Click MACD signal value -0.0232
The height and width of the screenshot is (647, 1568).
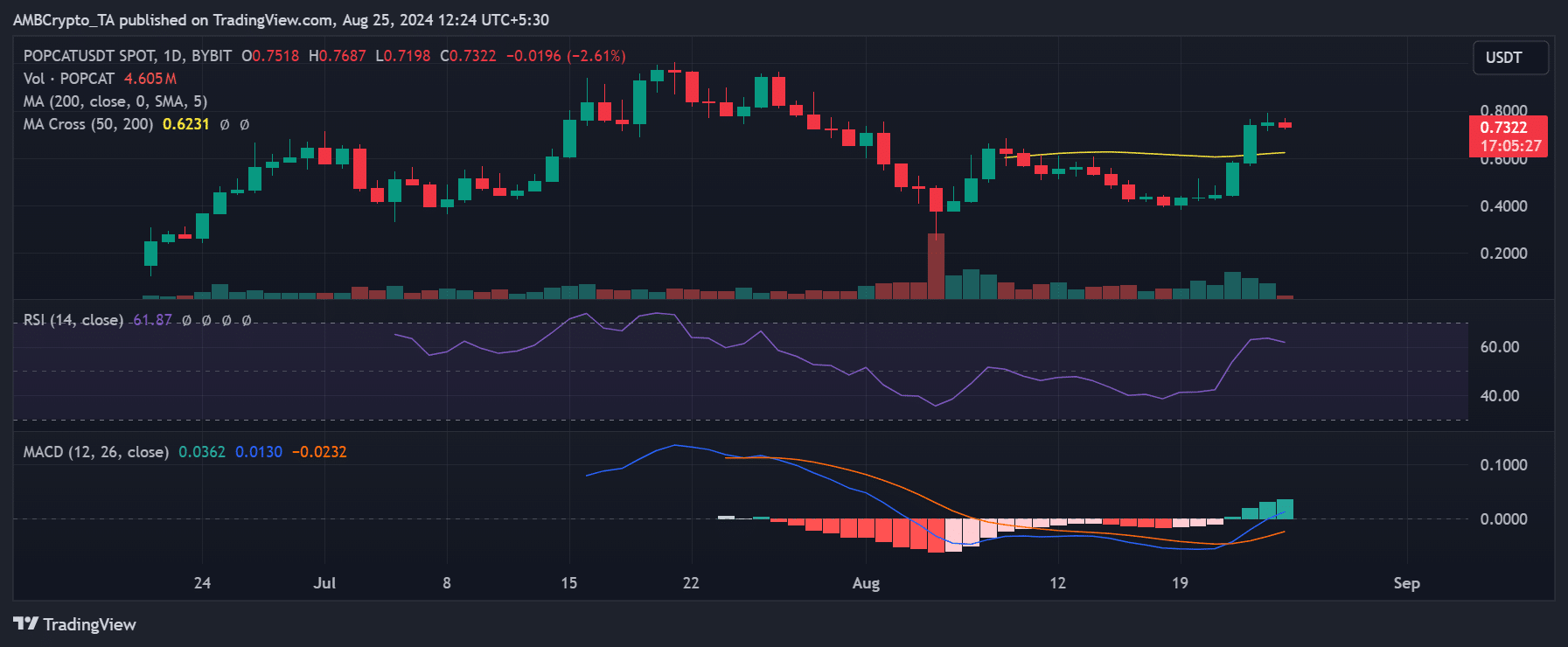[x=319, y=452]
